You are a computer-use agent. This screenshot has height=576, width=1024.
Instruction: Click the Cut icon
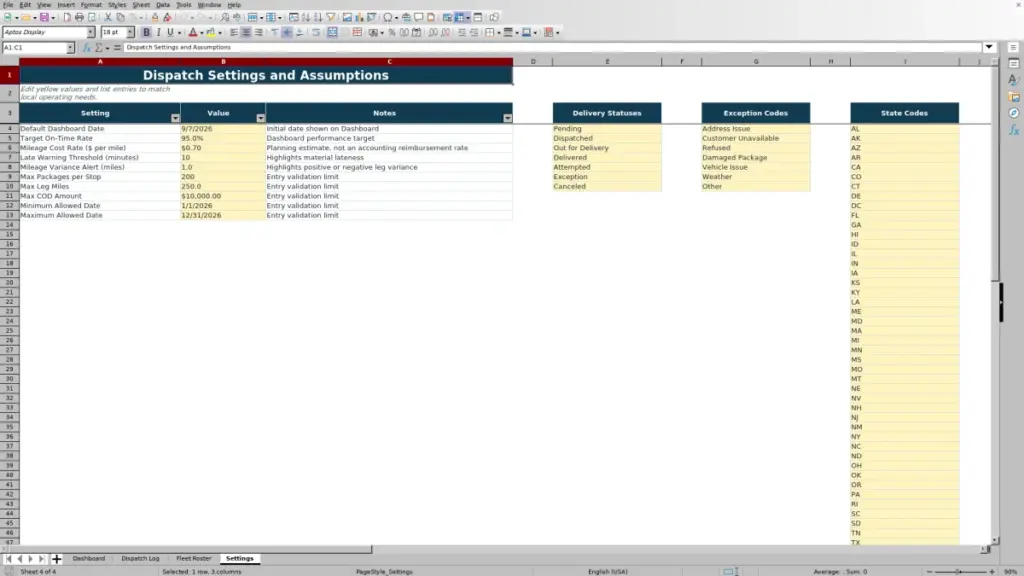(108, 17)
